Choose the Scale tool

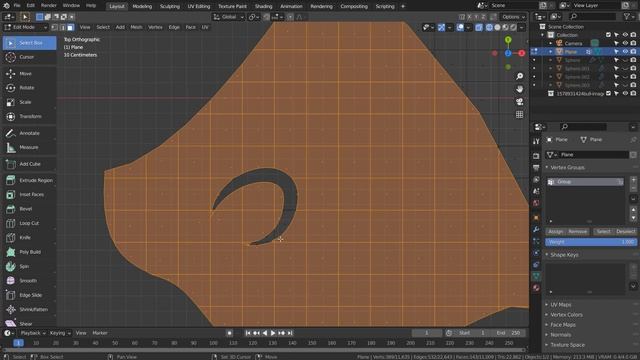[29, 102]
